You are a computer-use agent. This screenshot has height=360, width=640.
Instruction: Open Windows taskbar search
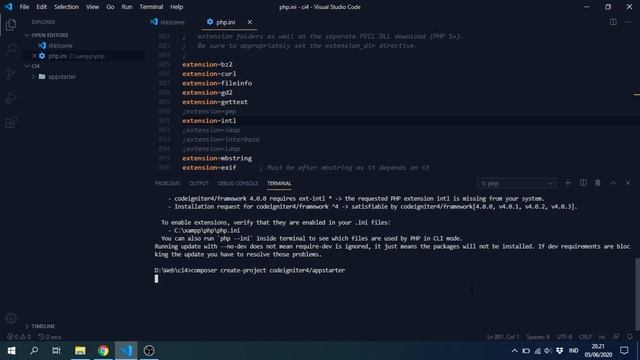[34, 351]
